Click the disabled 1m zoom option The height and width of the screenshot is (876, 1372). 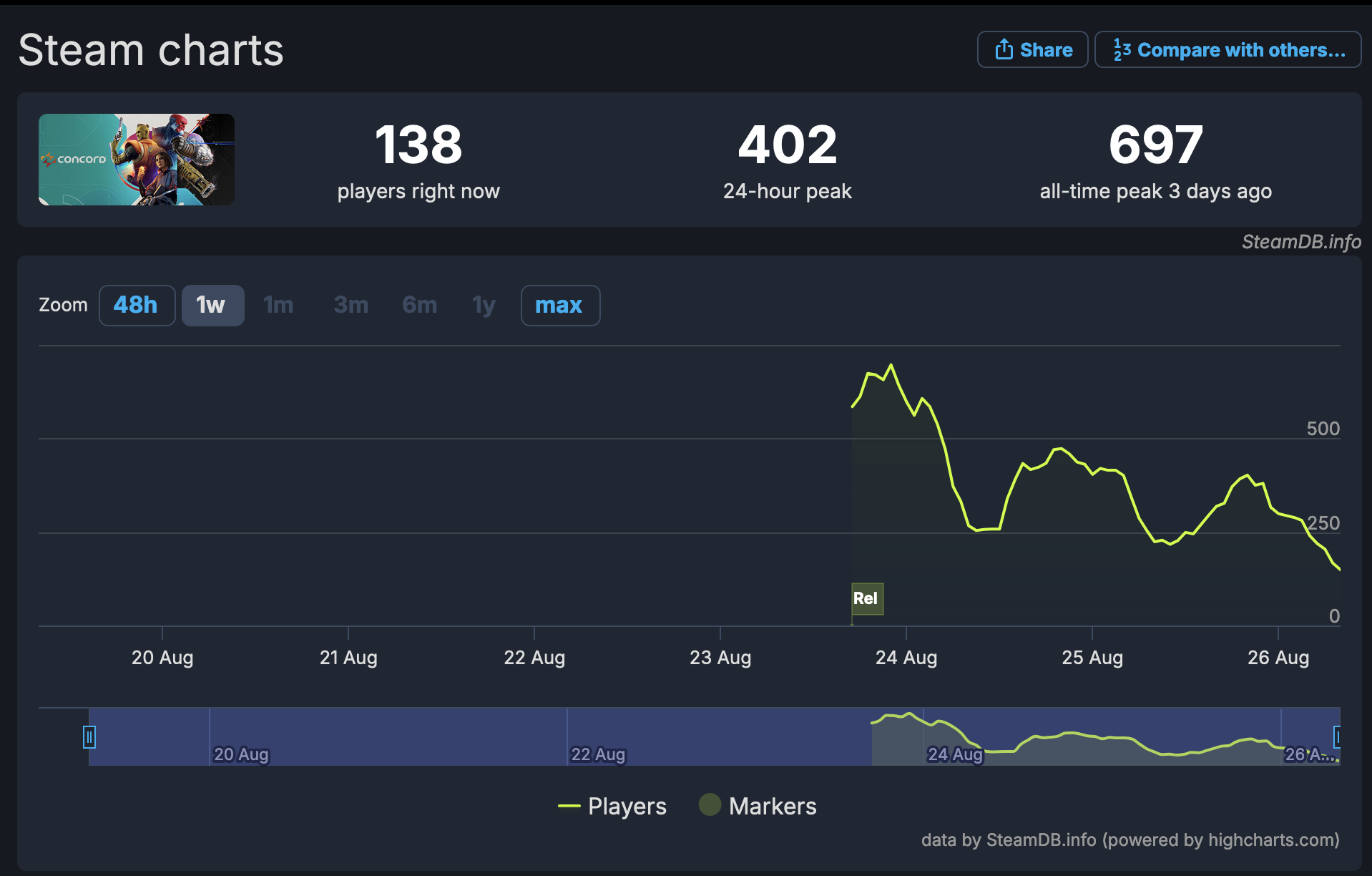tap(278, 306)
